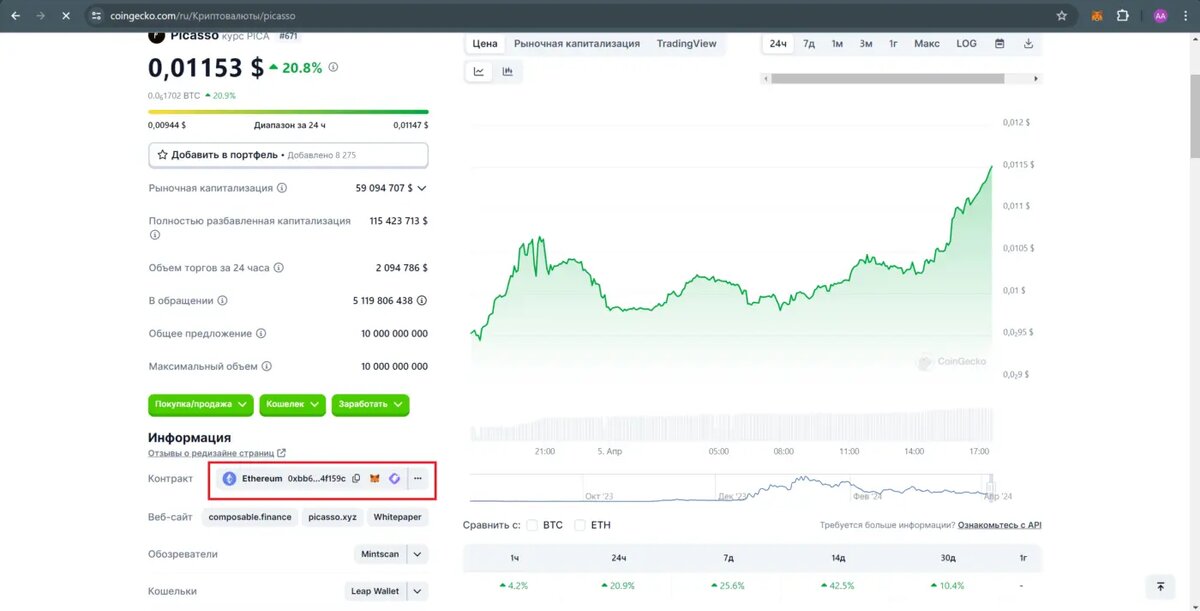This screenshot has width=1200, height=611.
Task: Click the info icon after the 5 119 806 438 value
Action: (422, 301)
